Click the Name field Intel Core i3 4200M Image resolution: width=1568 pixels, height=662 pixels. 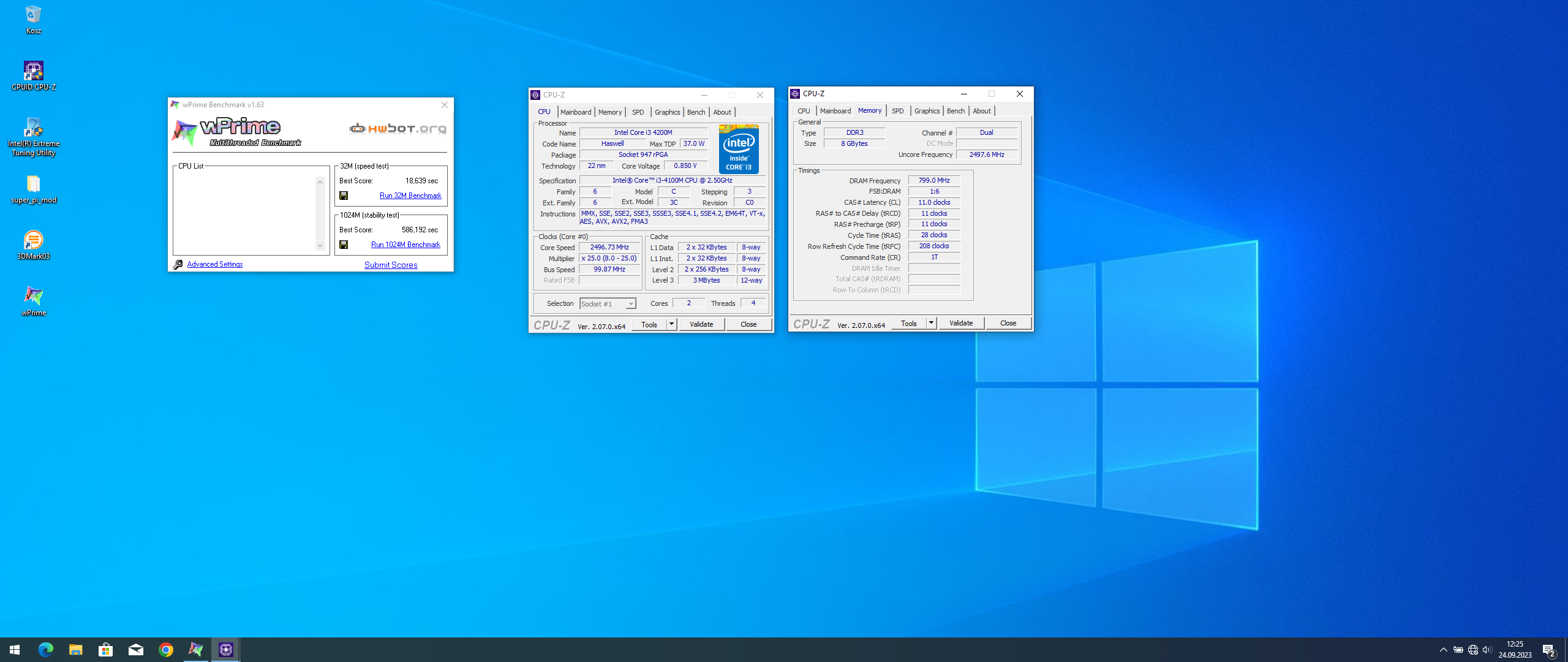(643, 132)
